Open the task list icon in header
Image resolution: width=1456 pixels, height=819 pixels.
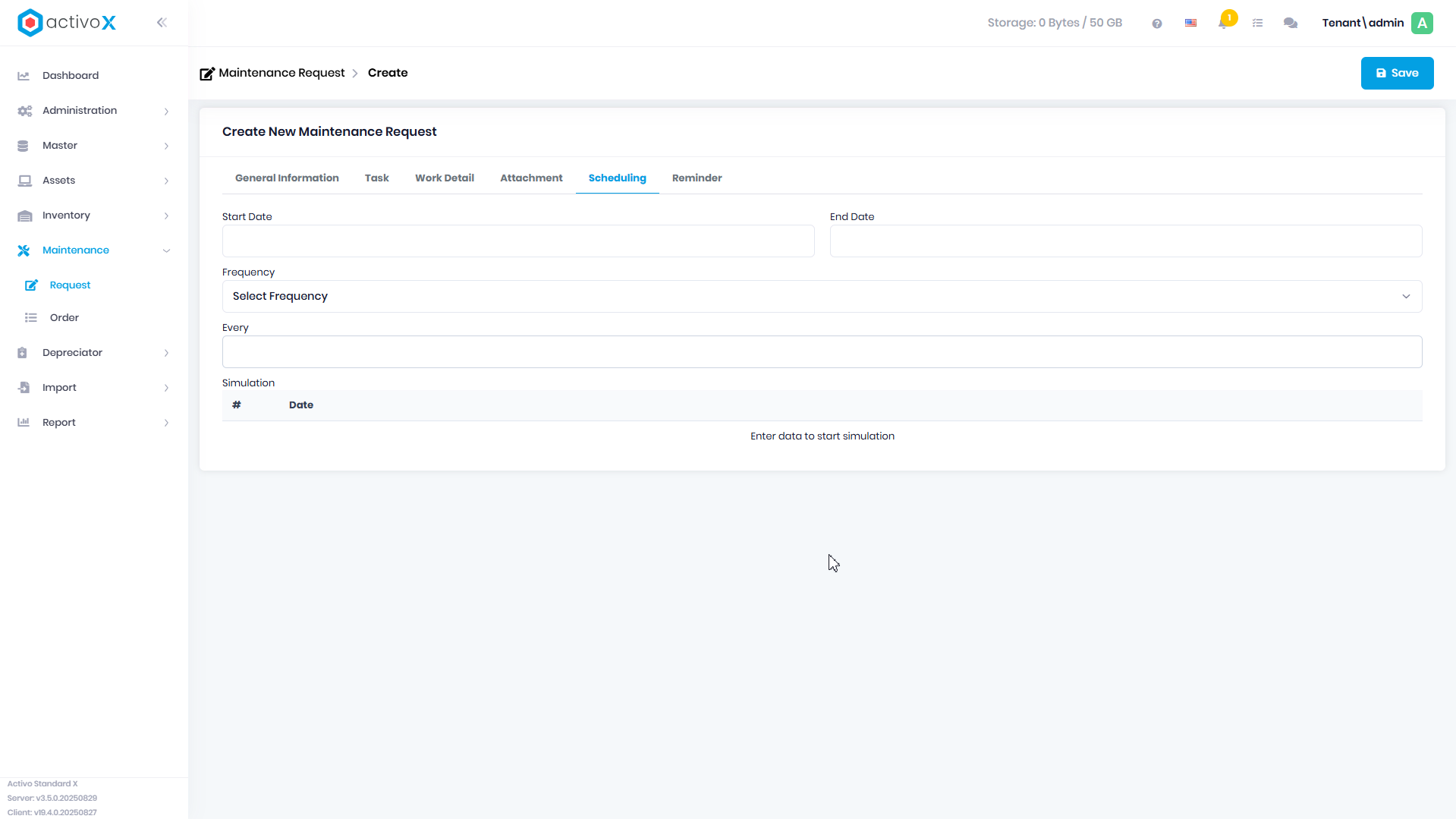pos(1257,24)
